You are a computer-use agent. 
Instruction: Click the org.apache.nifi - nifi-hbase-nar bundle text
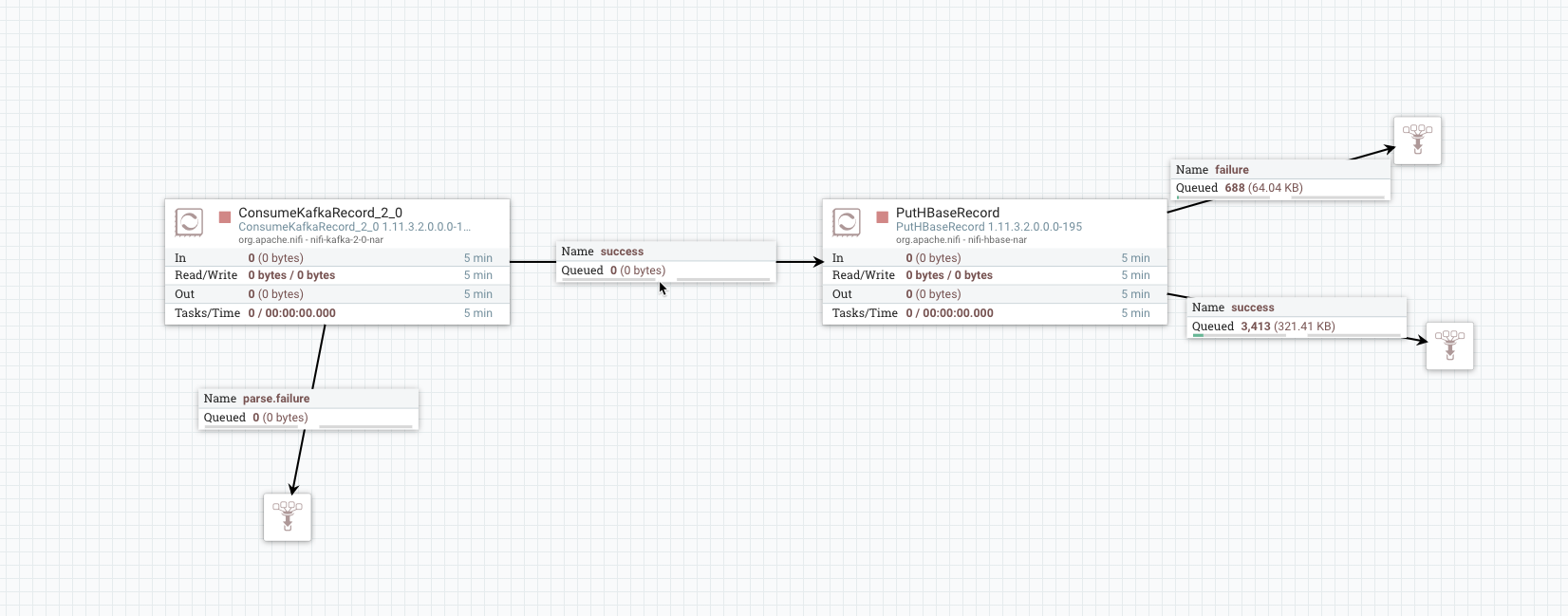tap(961, 240)
